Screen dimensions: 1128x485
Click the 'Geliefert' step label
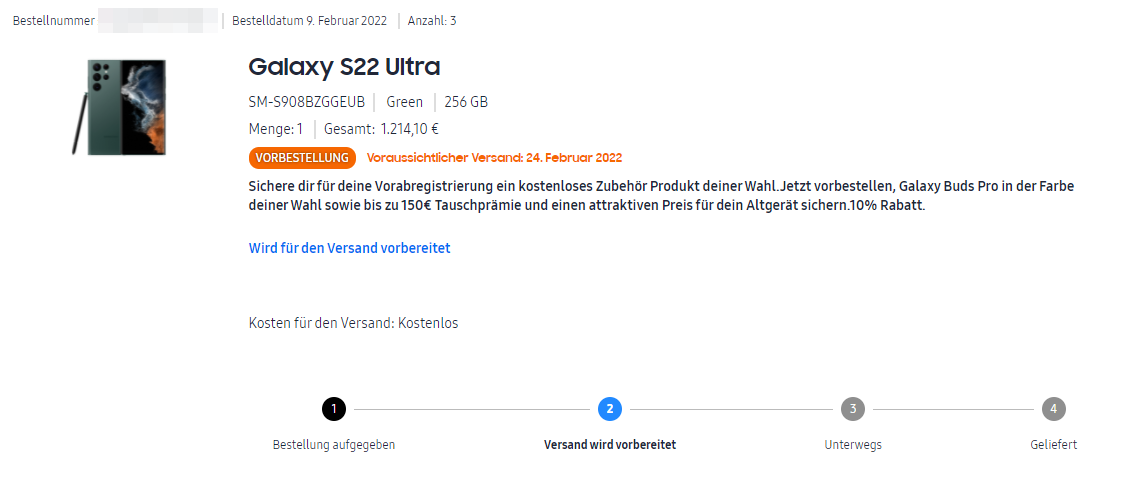point(1054,445)
